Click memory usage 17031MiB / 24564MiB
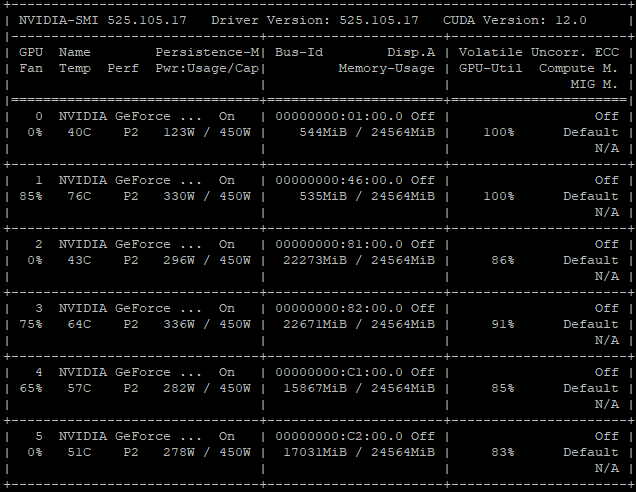 tap(359, 452)
